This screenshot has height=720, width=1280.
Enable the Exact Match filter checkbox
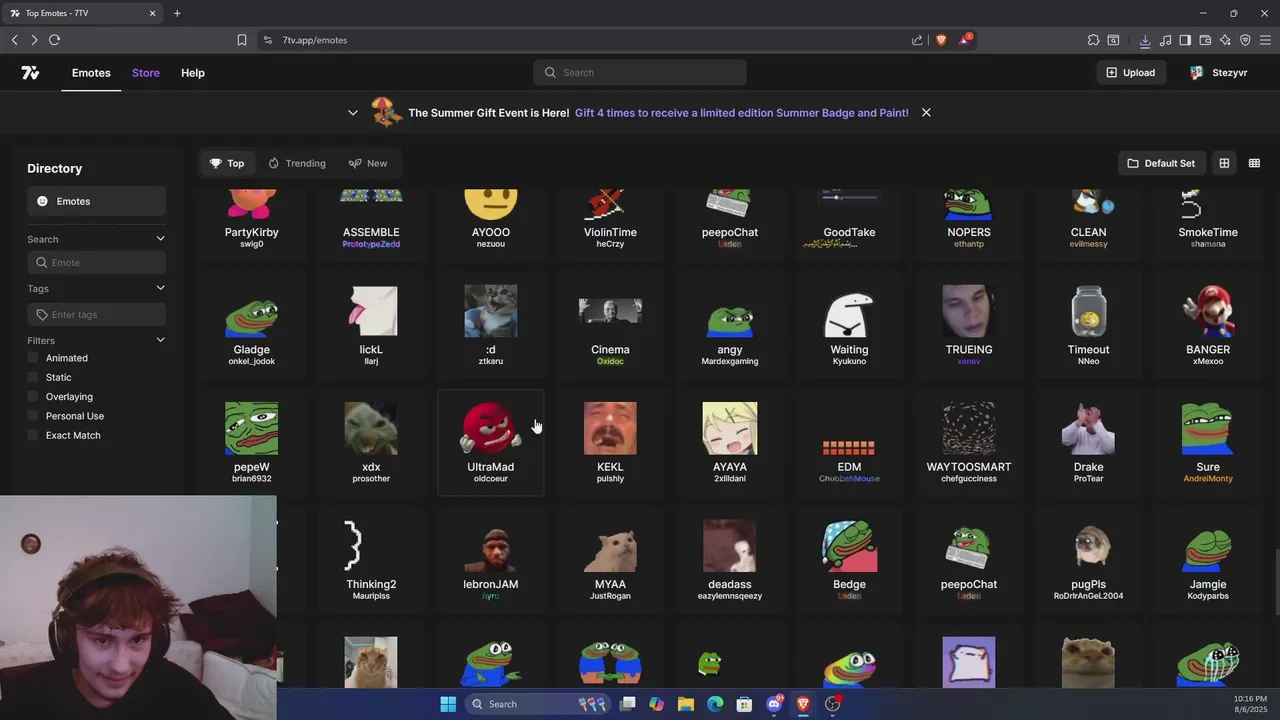click(x=33, y=435)
